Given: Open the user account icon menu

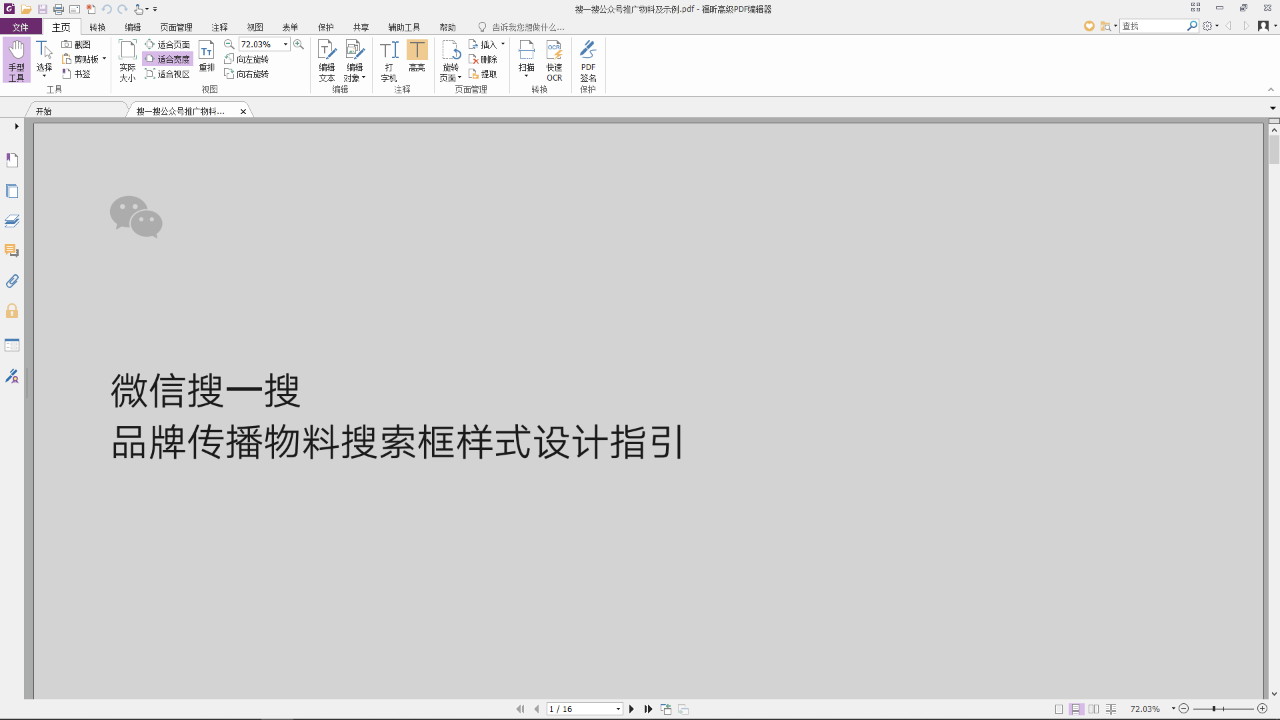Looking at the screenshot, I should tap(1263, 26).
